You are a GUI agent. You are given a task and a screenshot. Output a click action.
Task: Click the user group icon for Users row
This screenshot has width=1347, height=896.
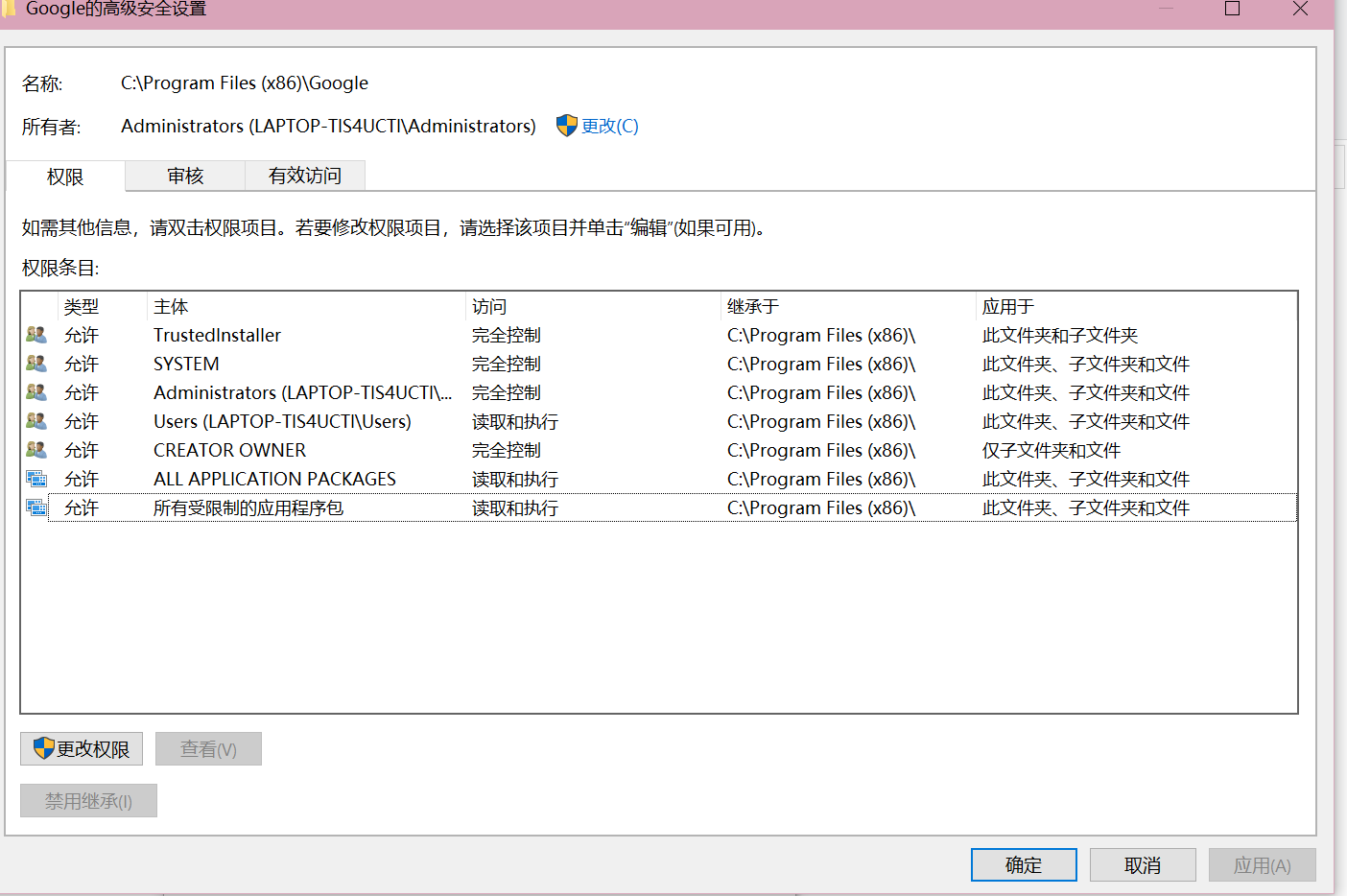(36, 421)
